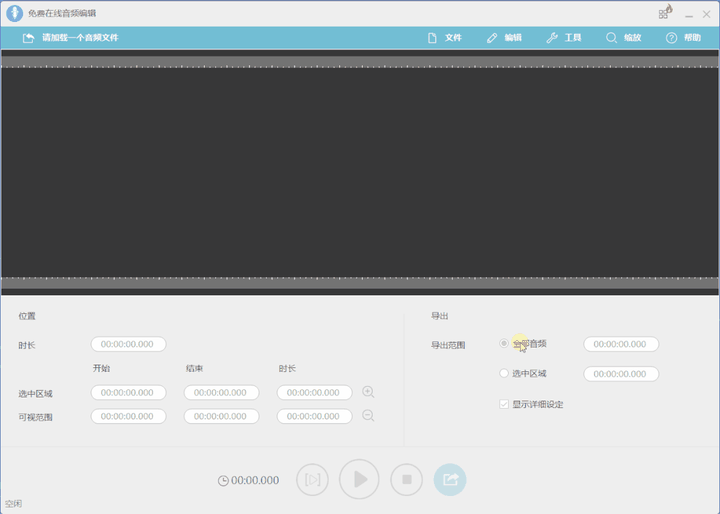
Task: Click the blue export share button
Action: [450, 480]
